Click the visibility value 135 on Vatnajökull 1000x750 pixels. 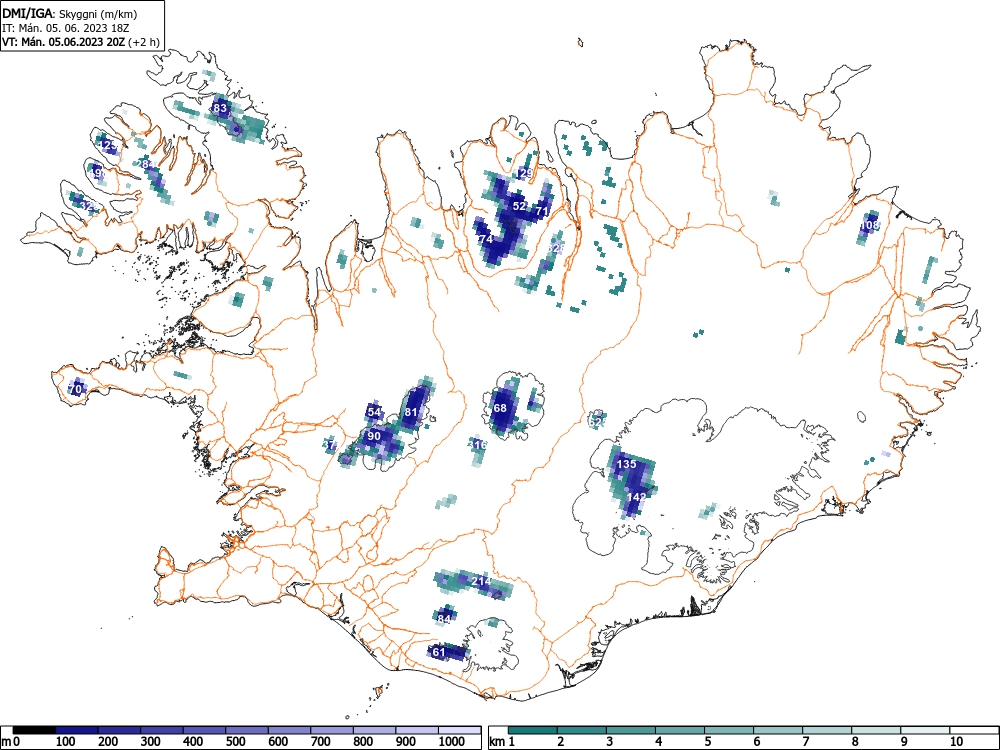(x=626, y=464)
